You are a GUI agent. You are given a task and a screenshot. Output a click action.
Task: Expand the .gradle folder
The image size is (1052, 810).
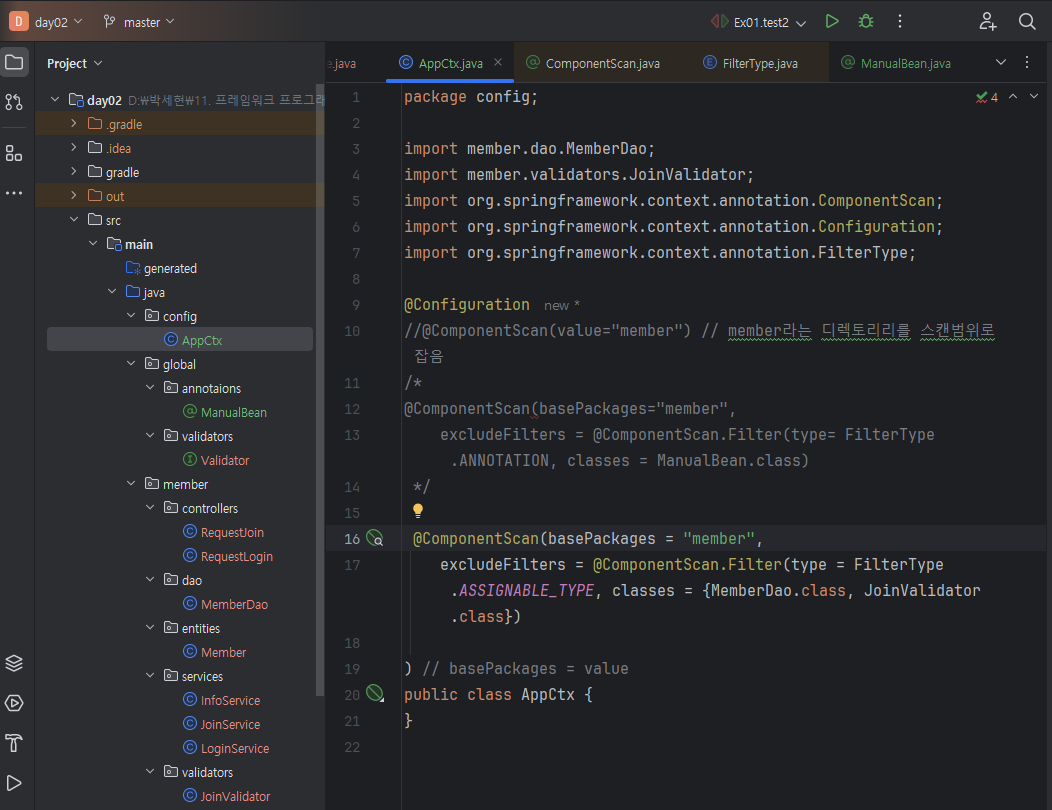[74, 124]
